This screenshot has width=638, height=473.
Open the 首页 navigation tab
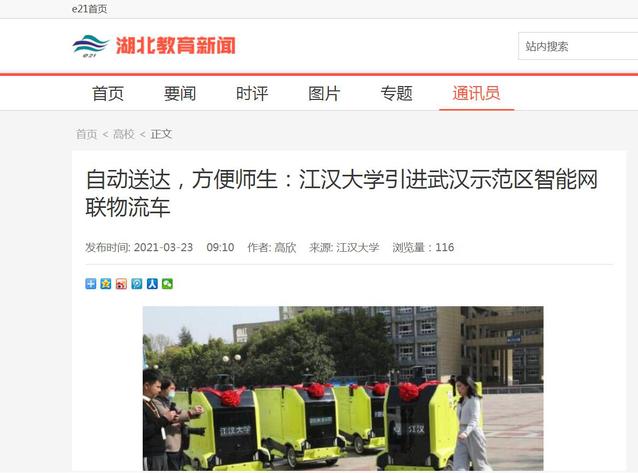click(108, 94)
